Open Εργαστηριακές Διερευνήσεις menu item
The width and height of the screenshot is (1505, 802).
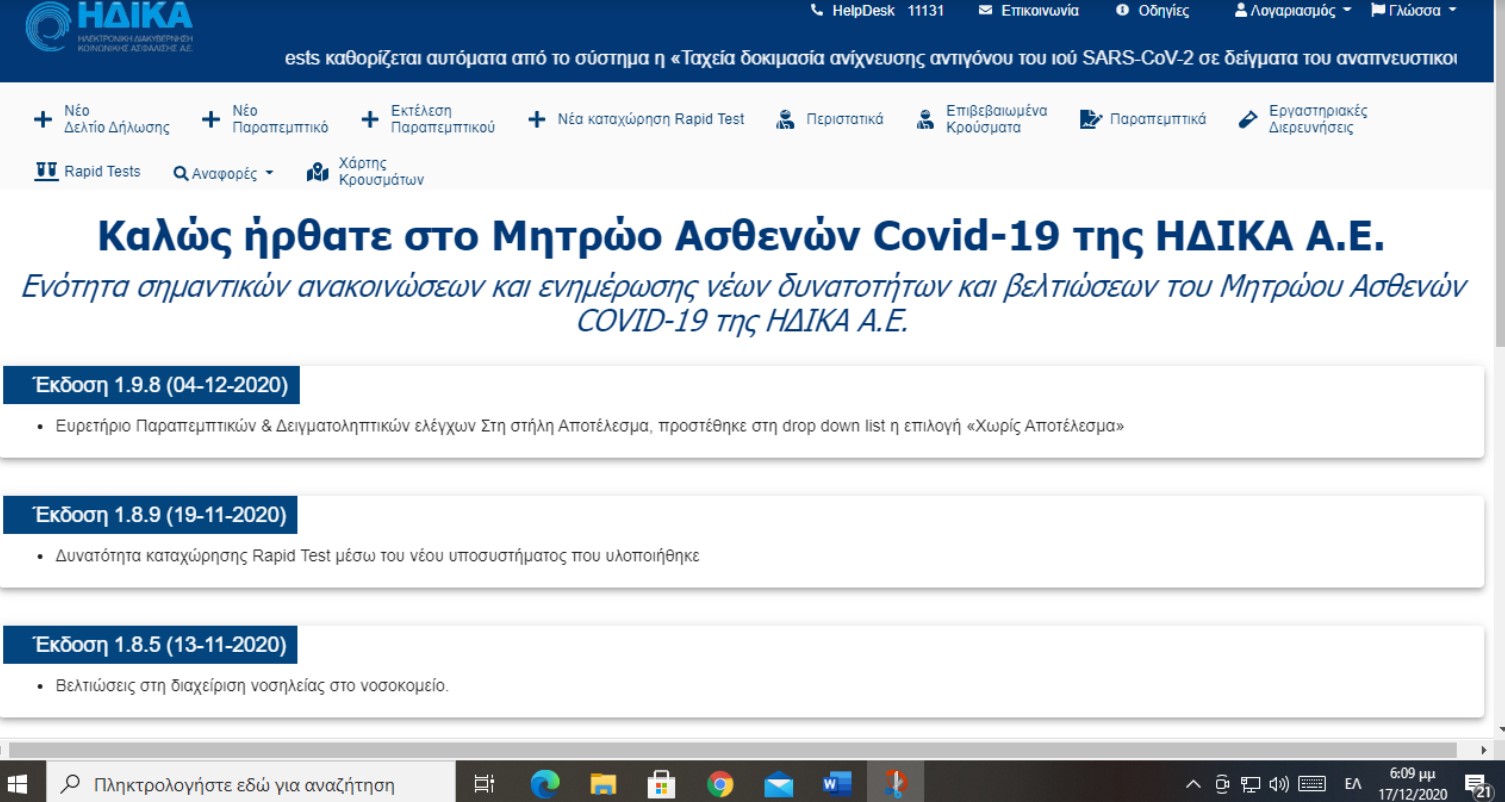(x=1303, y=119)
